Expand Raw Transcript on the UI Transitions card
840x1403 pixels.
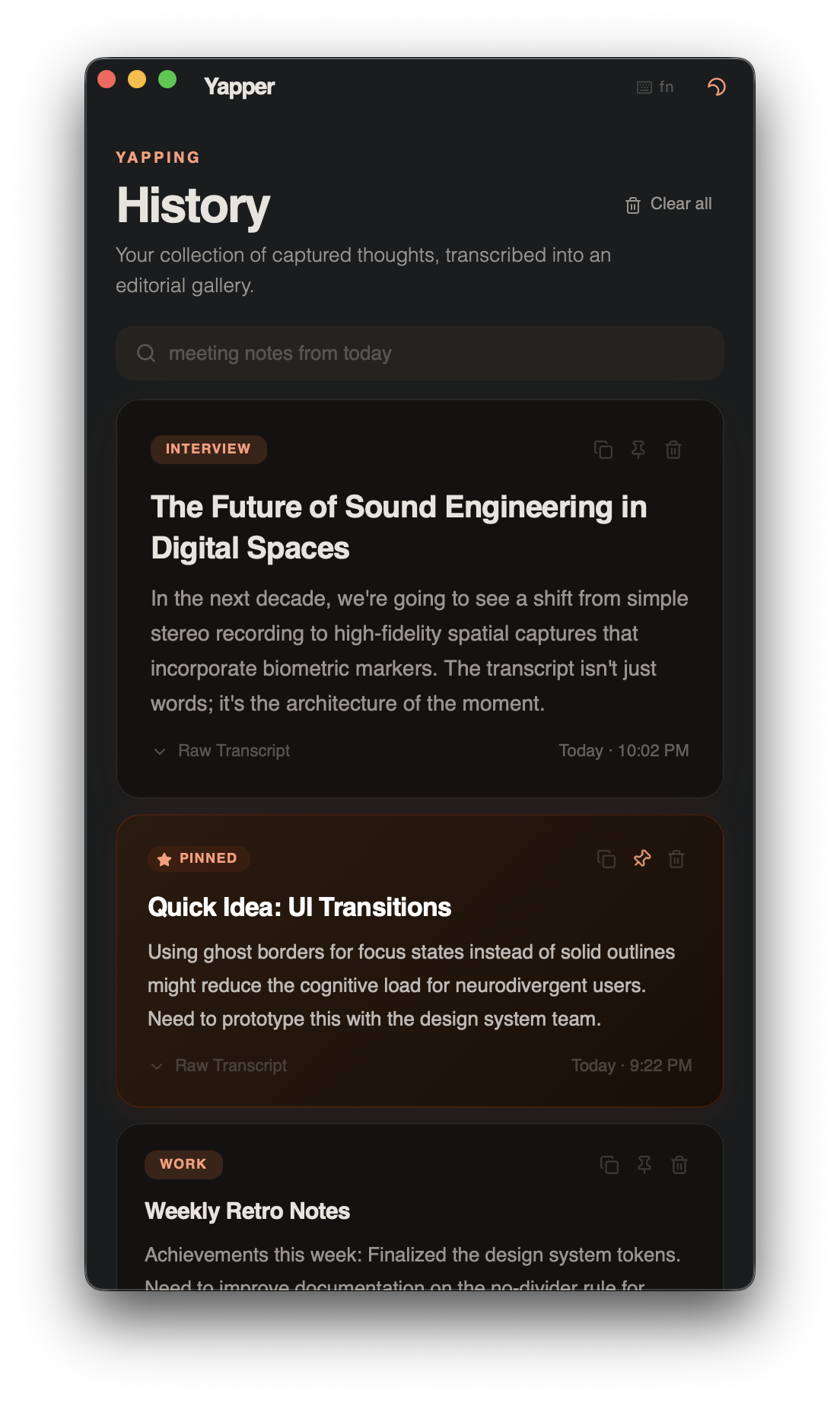click(x=218, y=1066)
